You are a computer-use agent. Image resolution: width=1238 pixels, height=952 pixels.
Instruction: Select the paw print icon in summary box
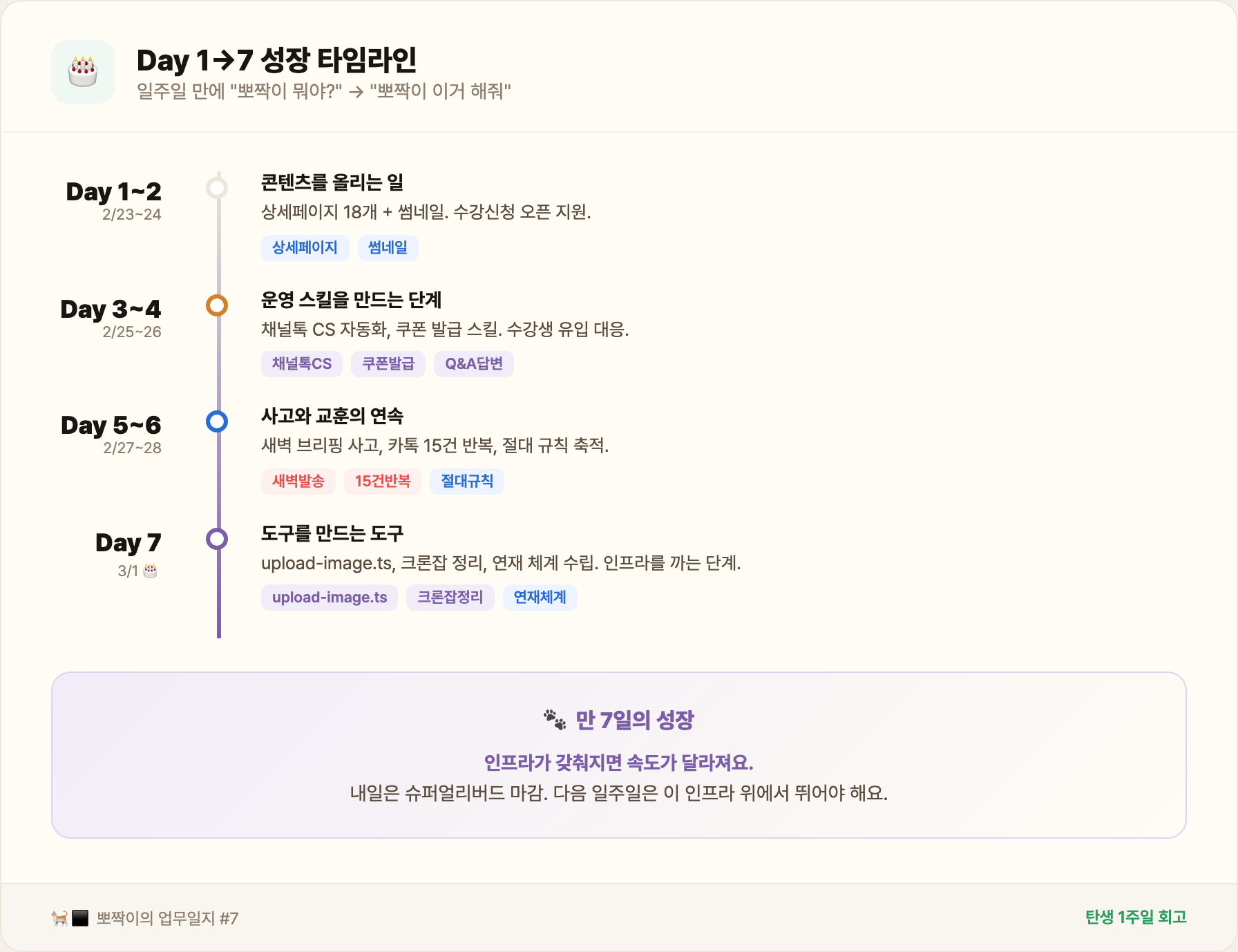coord(555,719)
